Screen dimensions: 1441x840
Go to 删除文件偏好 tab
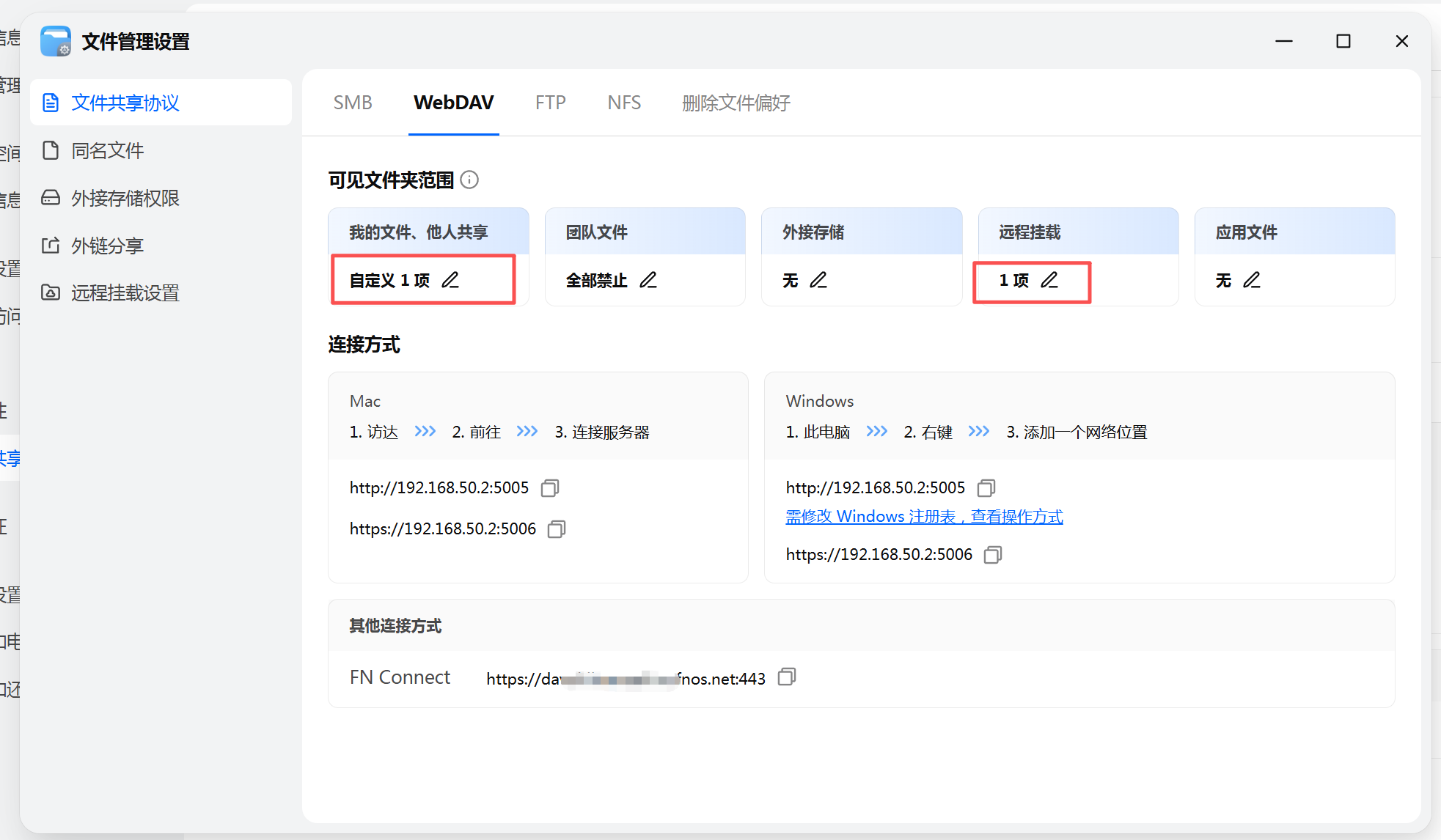(x=736, y=103)
